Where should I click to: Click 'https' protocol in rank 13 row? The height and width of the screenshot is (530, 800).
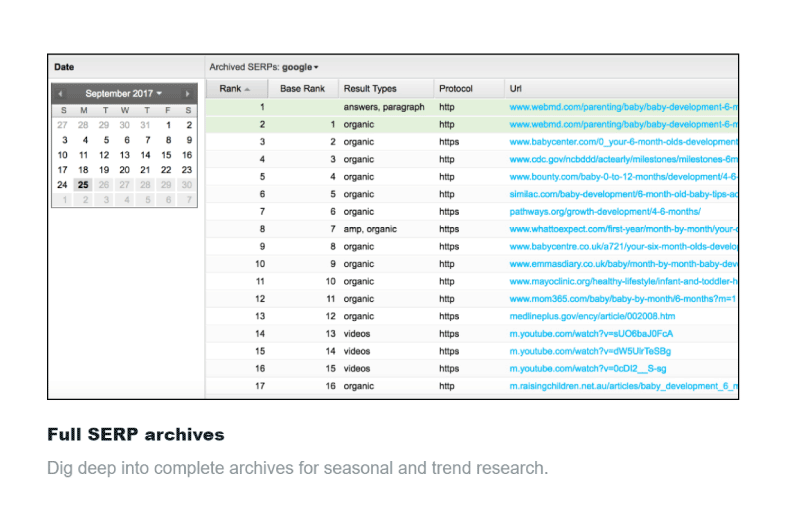(449, 316)
